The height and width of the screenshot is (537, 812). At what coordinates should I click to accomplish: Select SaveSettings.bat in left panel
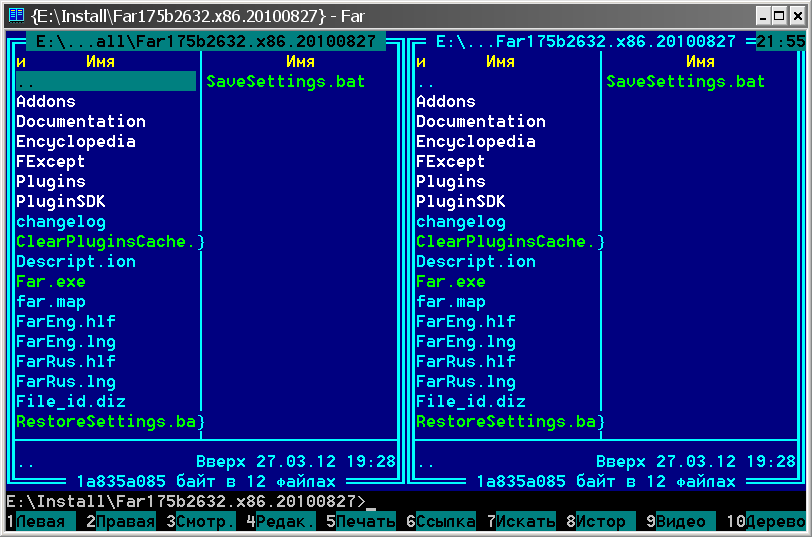[x=286, y=81]
